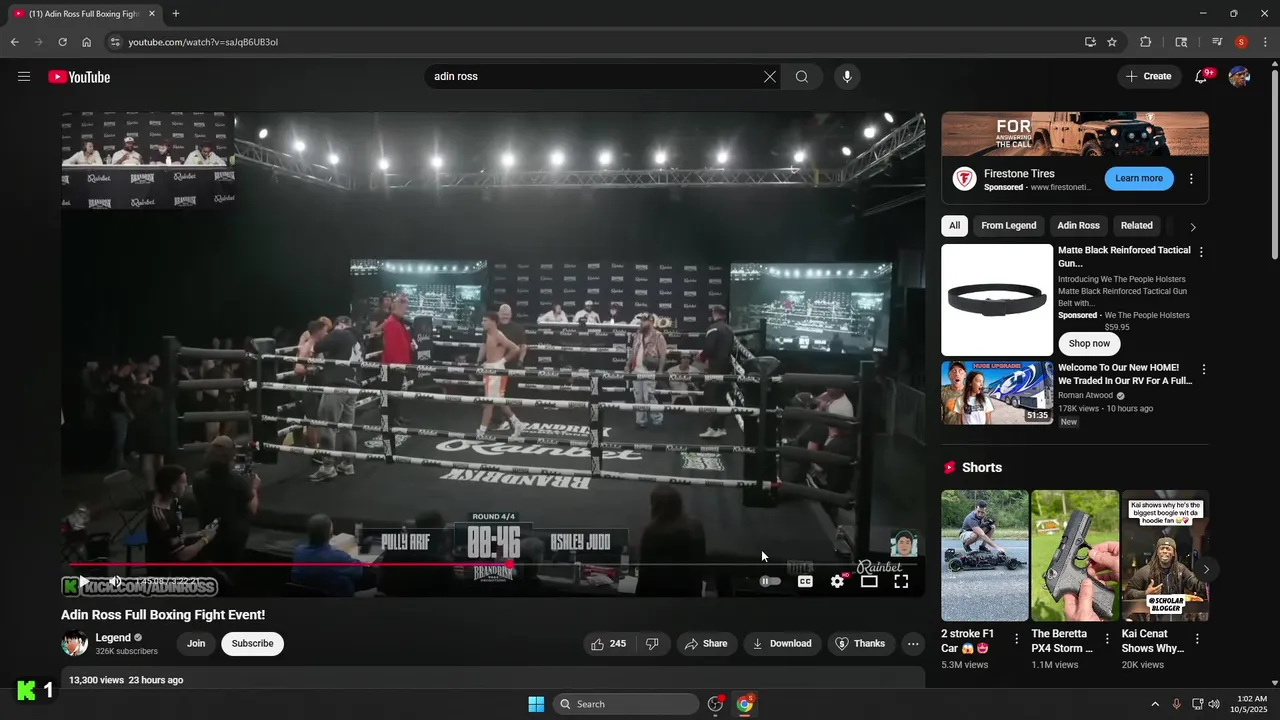Image resolution: width=1280 pixels, height=720 pixels.
Task: Open tactical belt ad thumbnail
Action: (997, 300)
